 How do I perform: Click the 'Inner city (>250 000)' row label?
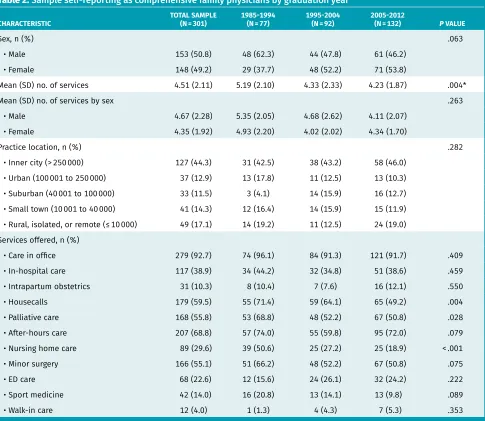pyautogui.click(x=46, y=163)
